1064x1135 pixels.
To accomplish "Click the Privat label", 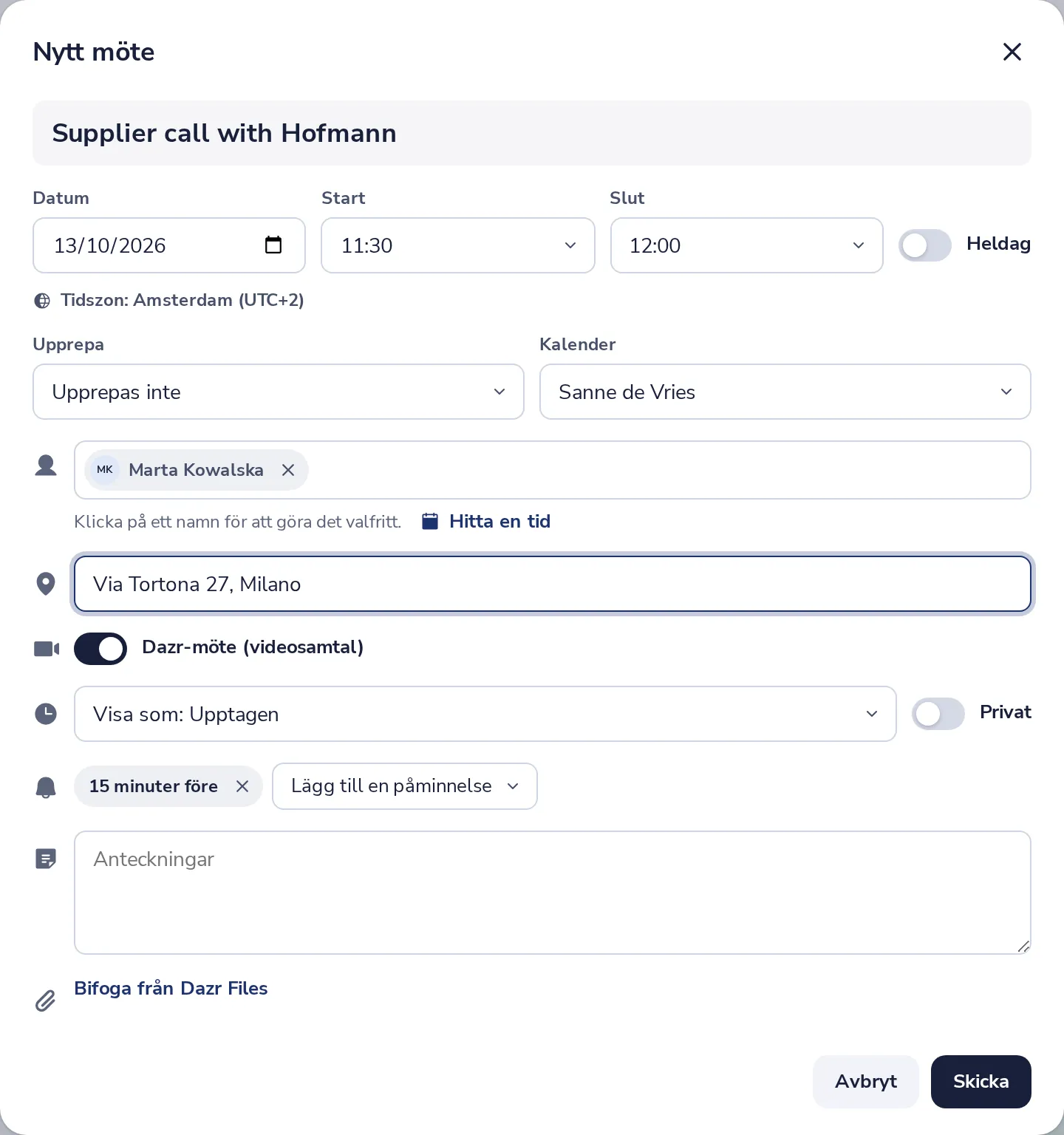I will [1006, 712].
